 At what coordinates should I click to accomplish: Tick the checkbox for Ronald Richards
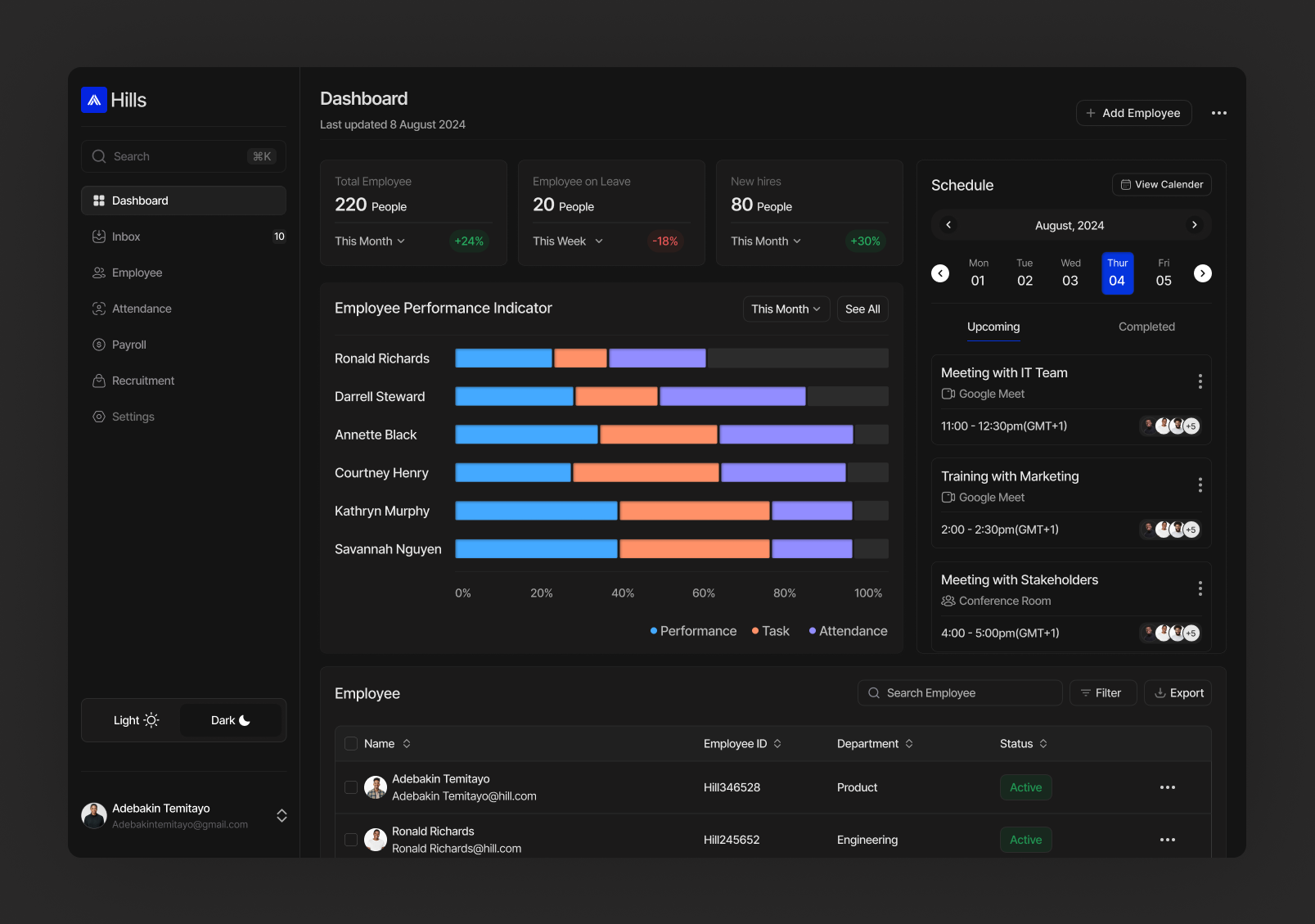351,840
